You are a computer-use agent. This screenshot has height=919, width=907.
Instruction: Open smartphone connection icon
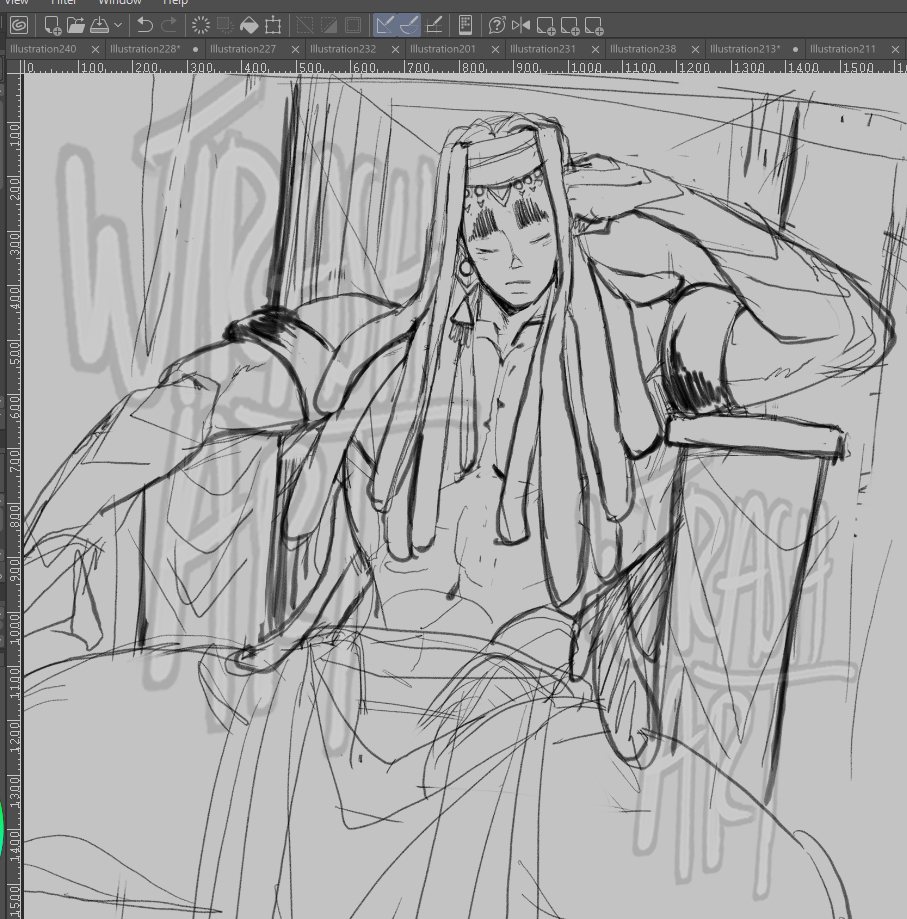pyautogui.click(x=465, y=25)
